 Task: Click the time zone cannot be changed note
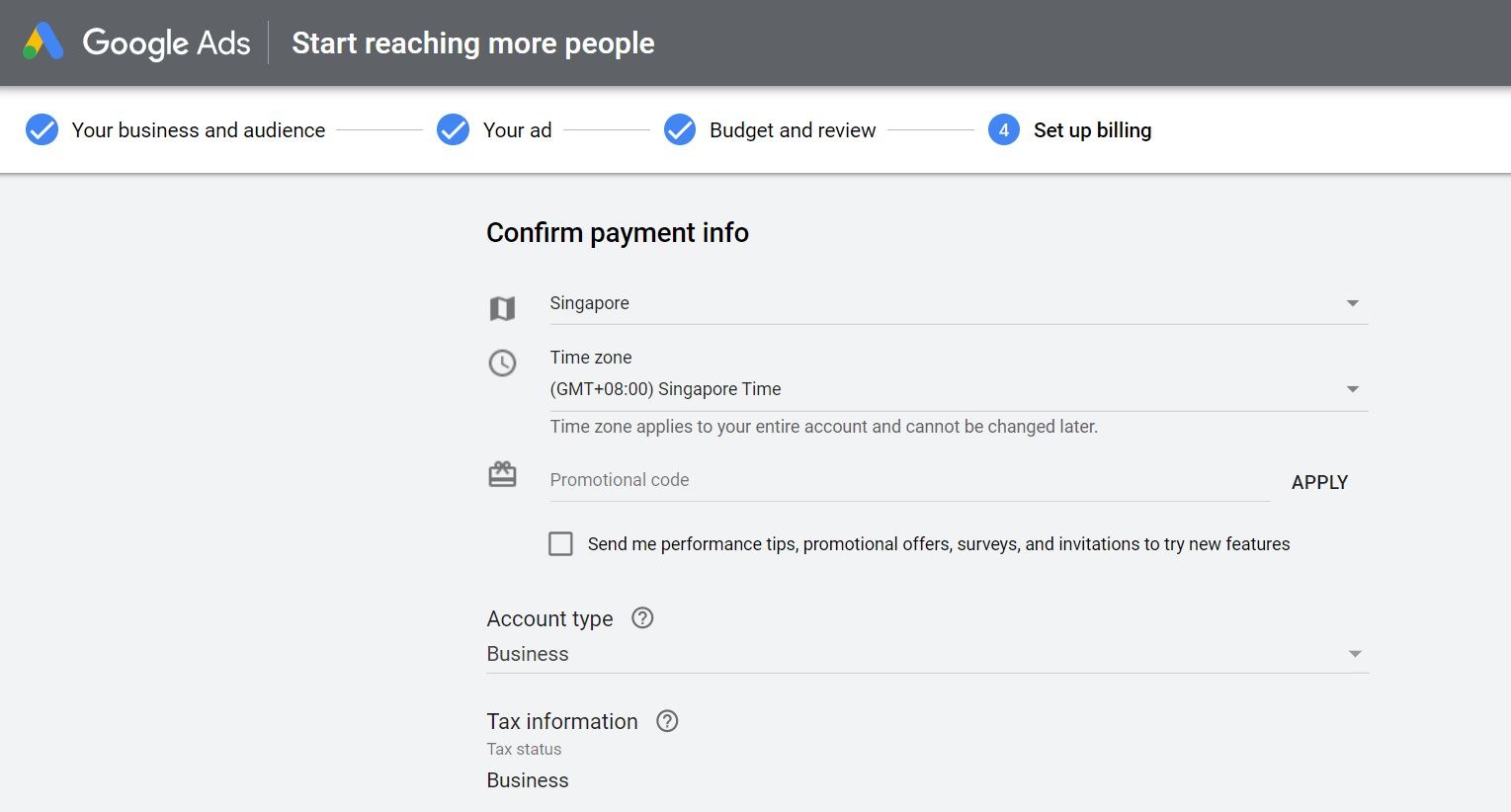pyautogui.click(x=824, y=427)
